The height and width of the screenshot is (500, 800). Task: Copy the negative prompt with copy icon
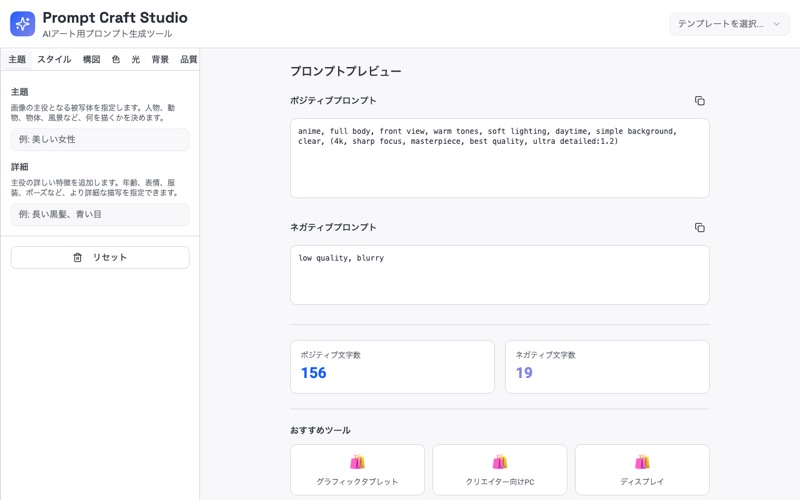click(x=699, y=227)
